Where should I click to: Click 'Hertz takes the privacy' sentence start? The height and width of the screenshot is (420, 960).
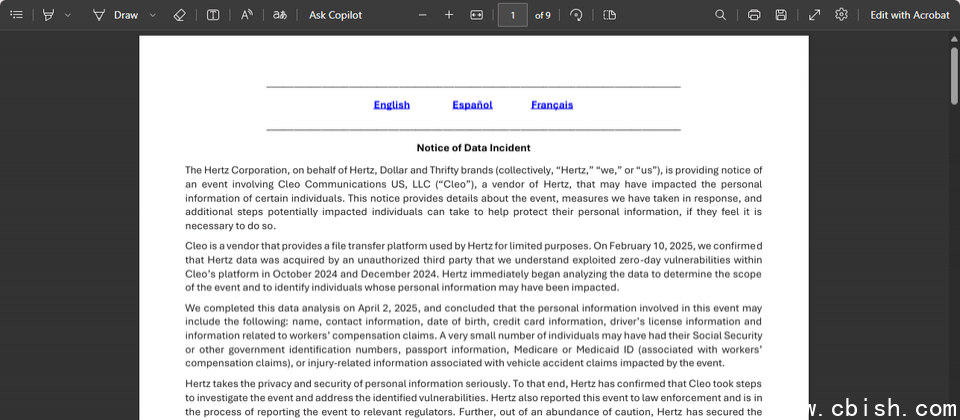[x=236, y=384]
